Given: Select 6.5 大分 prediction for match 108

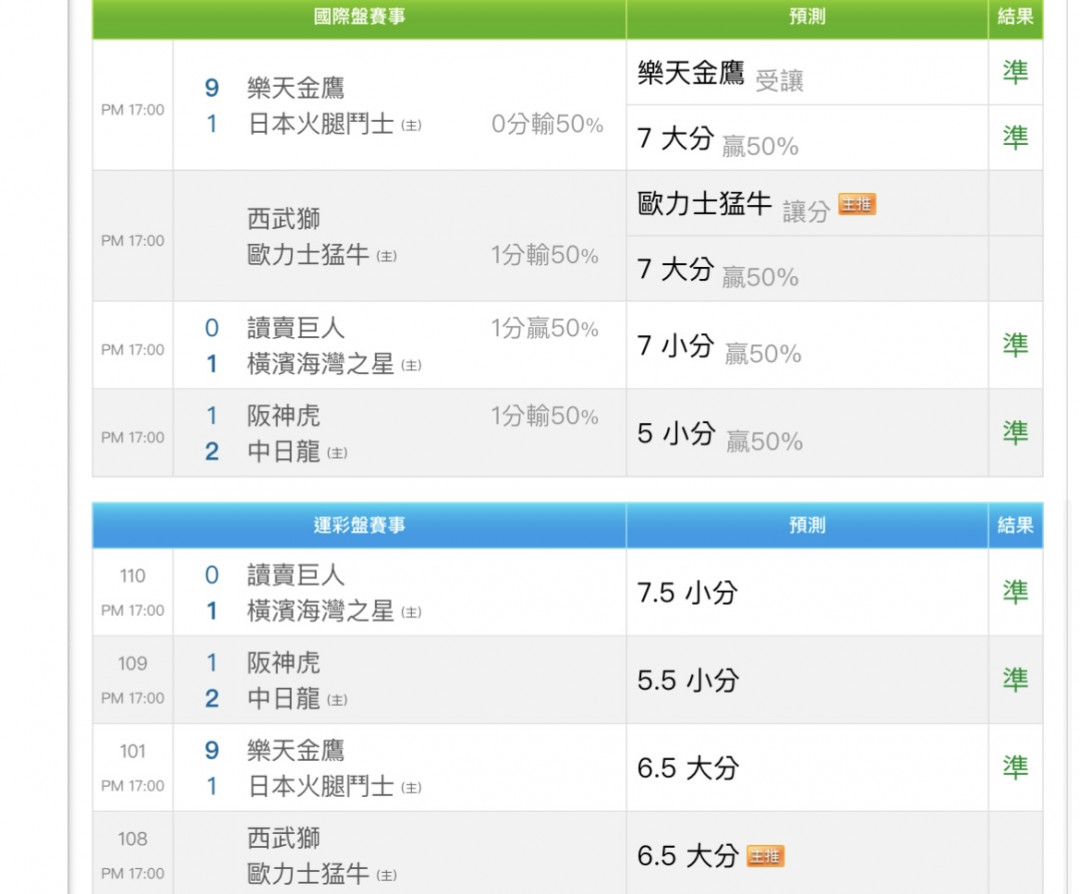Looking at the screenshot, I should (x=687, y=856).
